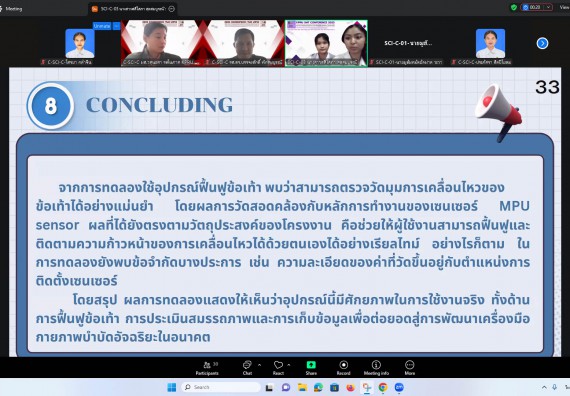Click the Unmute button on the participant tile
Screen dimensions: 570x396
(102, 26)
